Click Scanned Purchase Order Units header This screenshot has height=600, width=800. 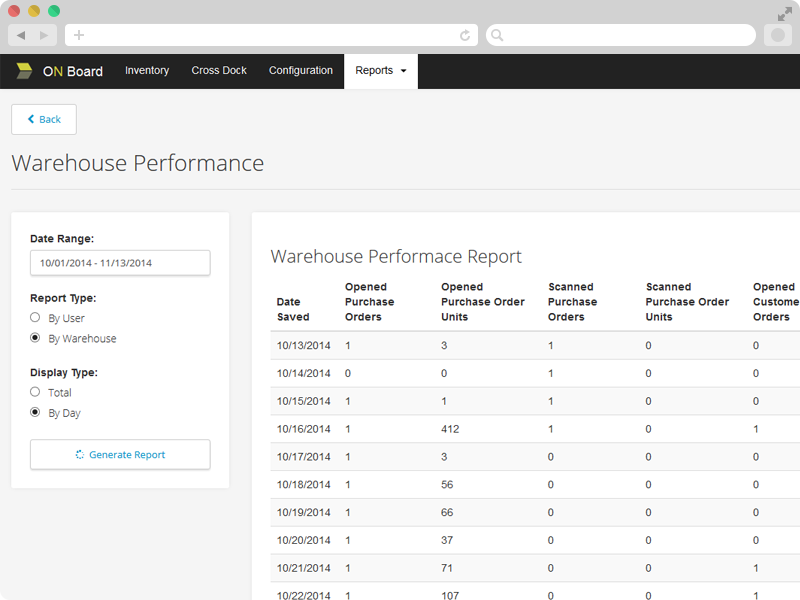687,302
